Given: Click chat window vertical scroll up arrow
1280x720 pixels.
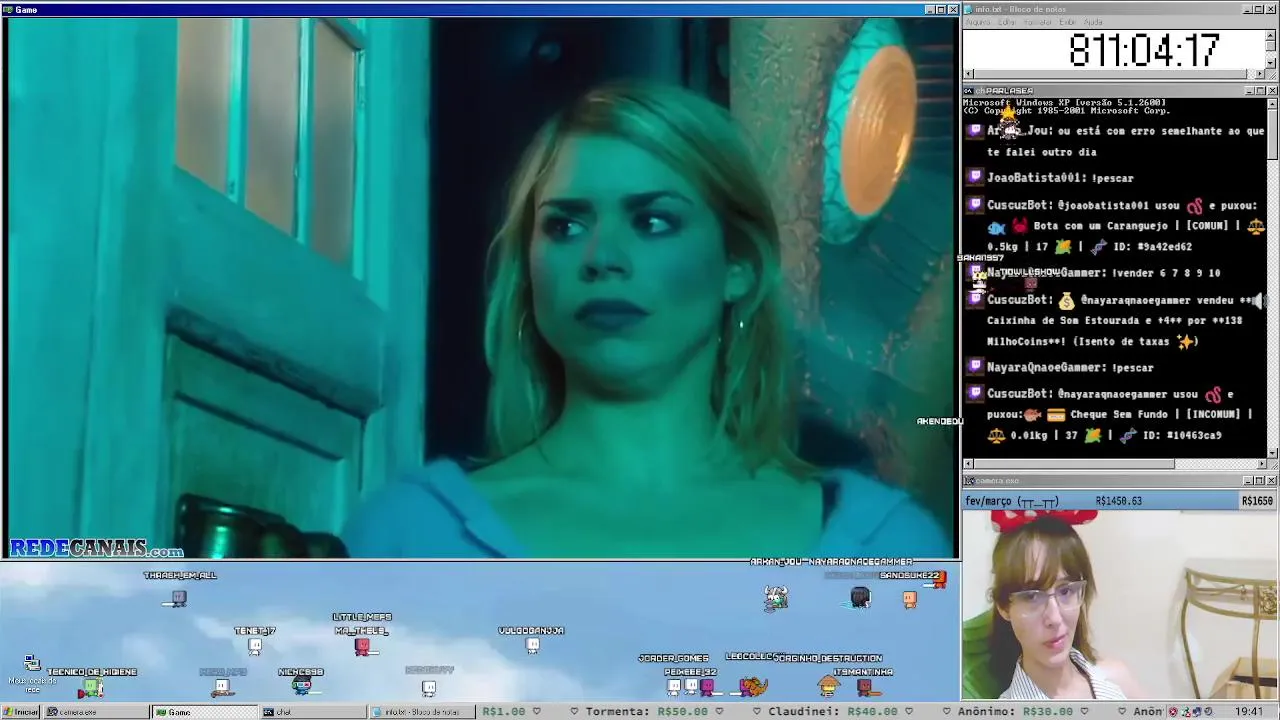Looking at the screenshot, I should click(1271, 103).
